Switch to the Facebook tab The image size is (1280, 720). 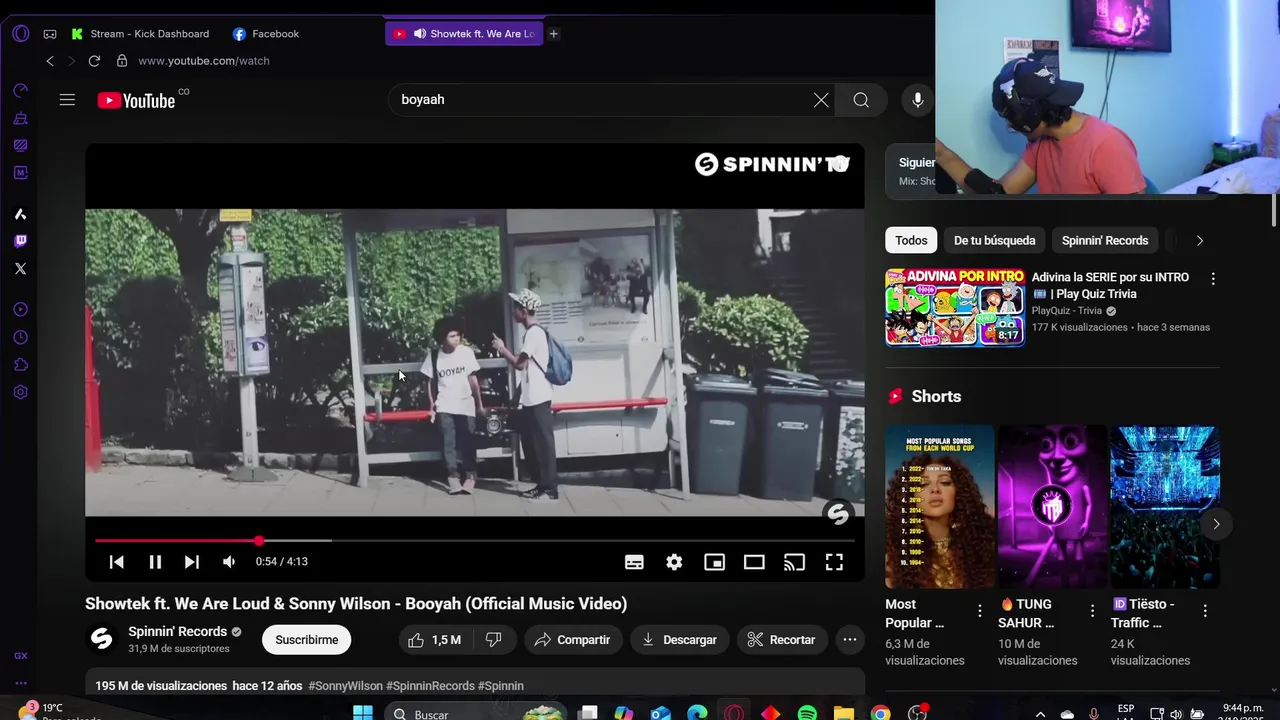(x=266, y=34)
